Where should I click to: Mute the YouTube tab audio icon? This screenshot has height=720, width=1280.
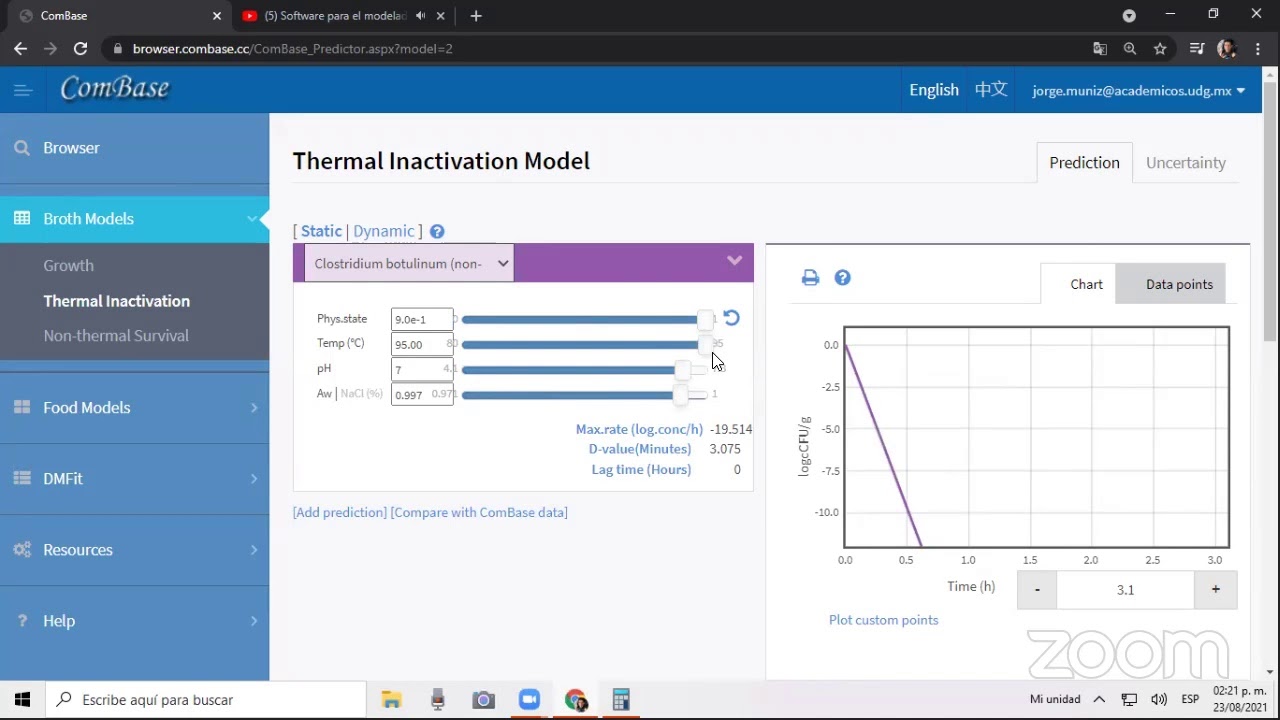[x=420, y=16]
